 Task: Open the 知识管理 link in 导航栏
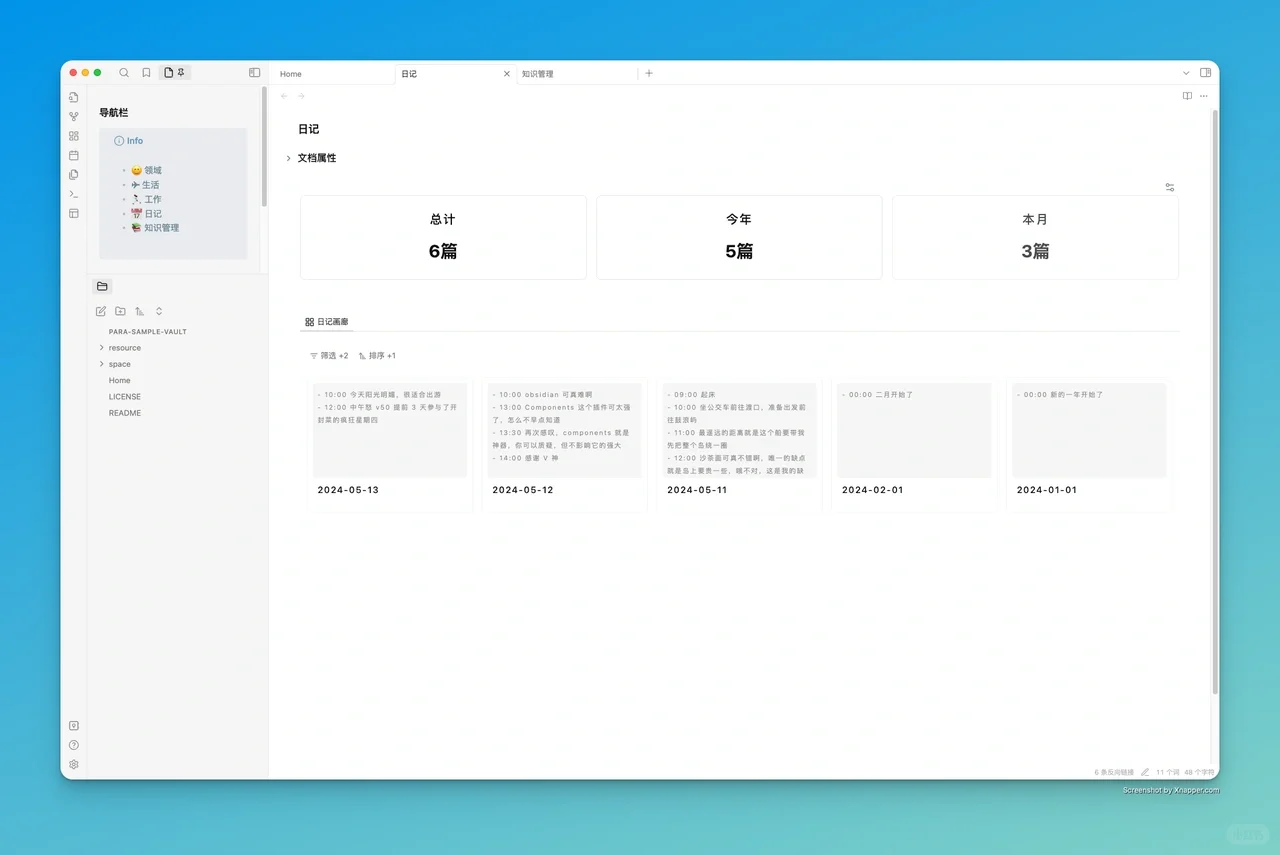point(161,227)
